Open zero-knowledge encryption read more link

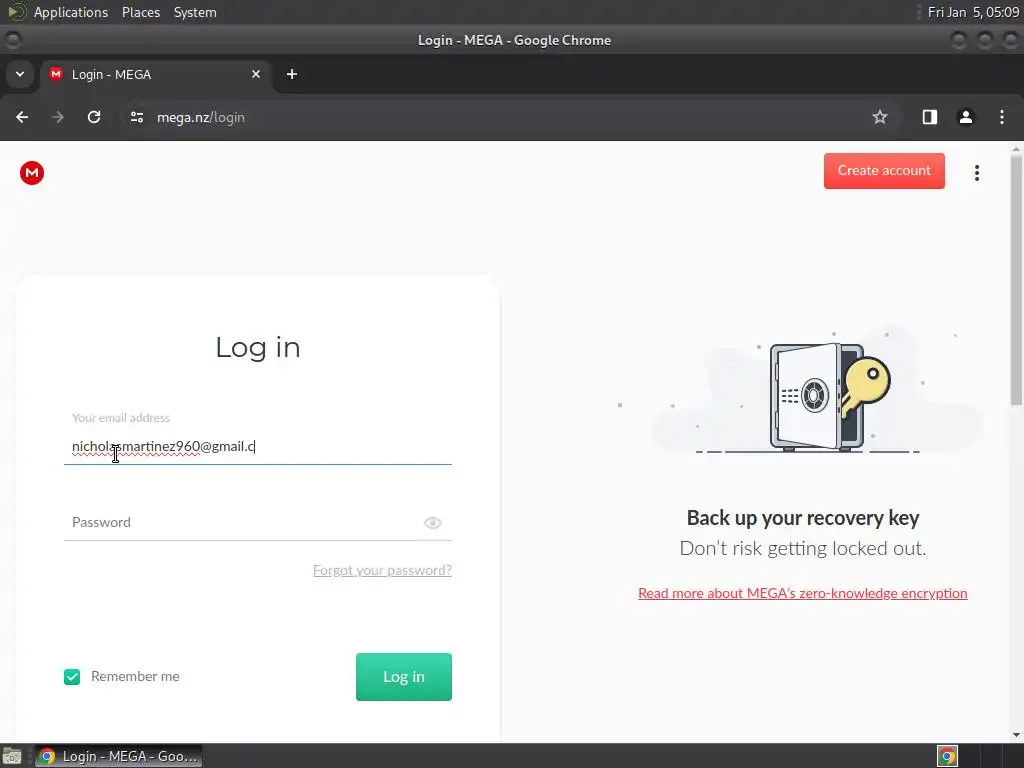click(803, 593)
